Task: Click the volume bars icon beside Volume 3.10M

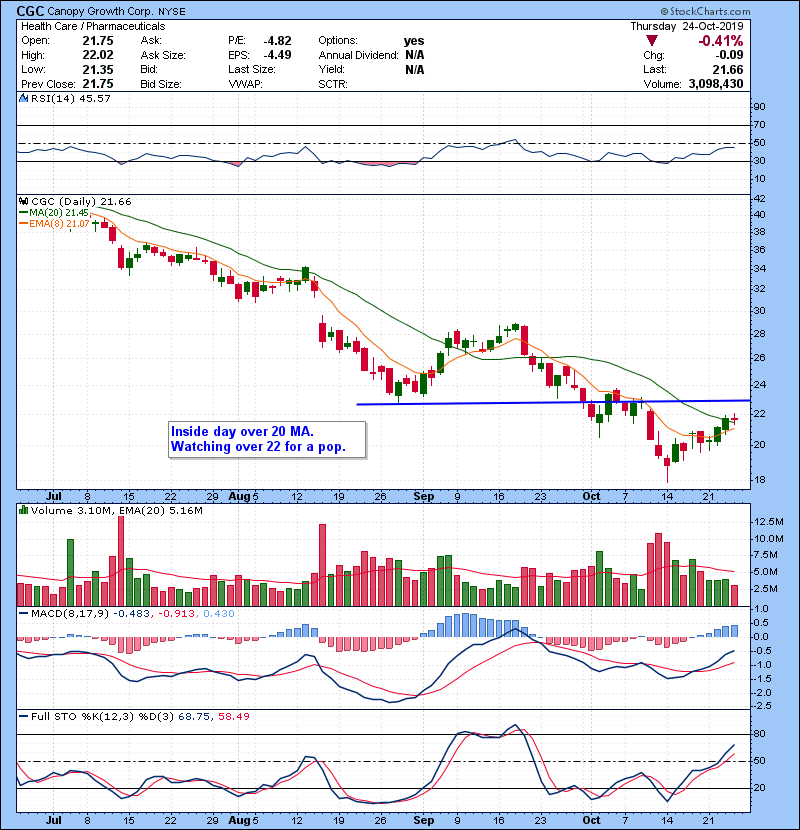Action: pos(23,510)
